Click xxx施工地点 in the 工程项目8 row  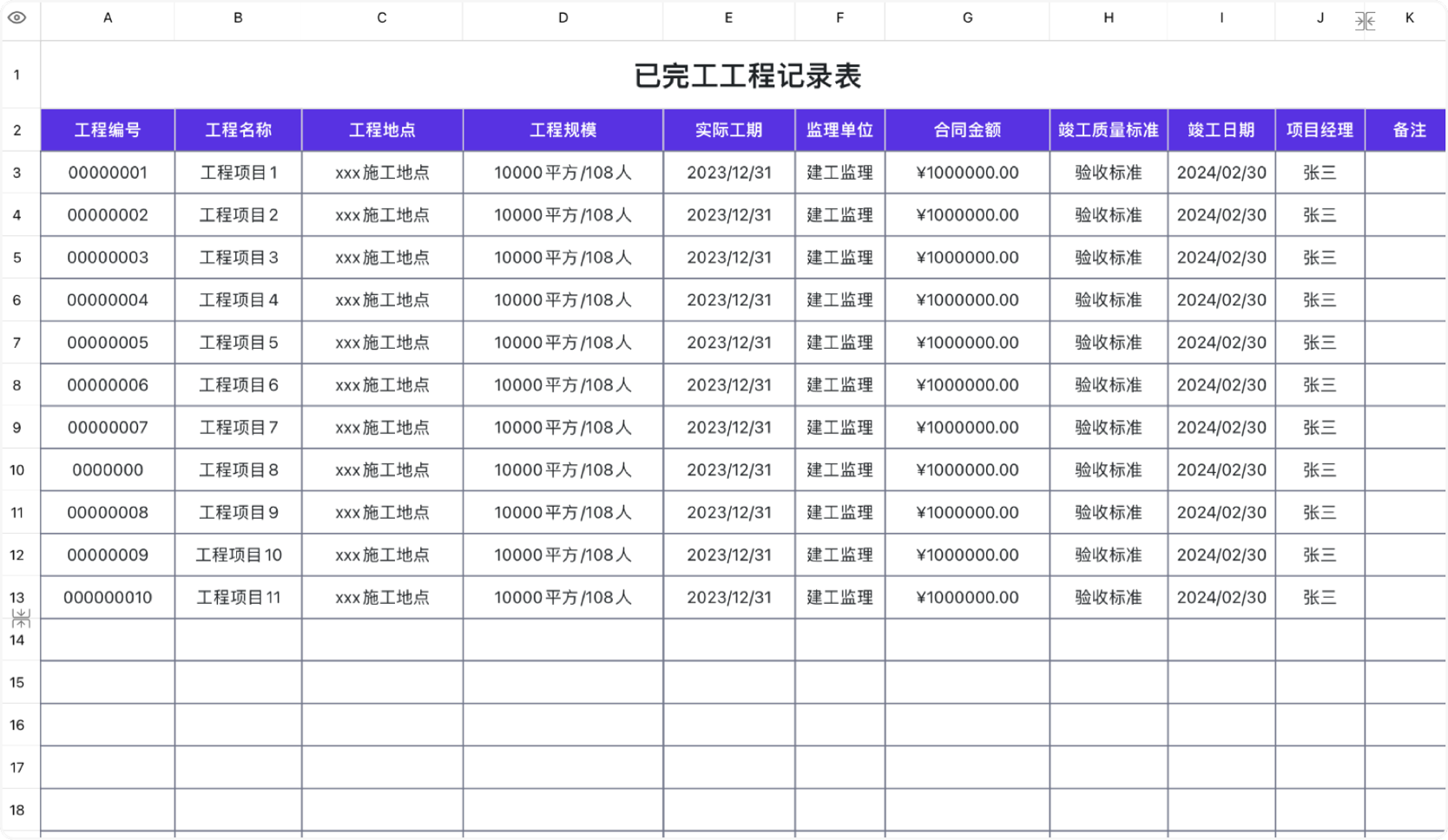click(x=382, y=470)
